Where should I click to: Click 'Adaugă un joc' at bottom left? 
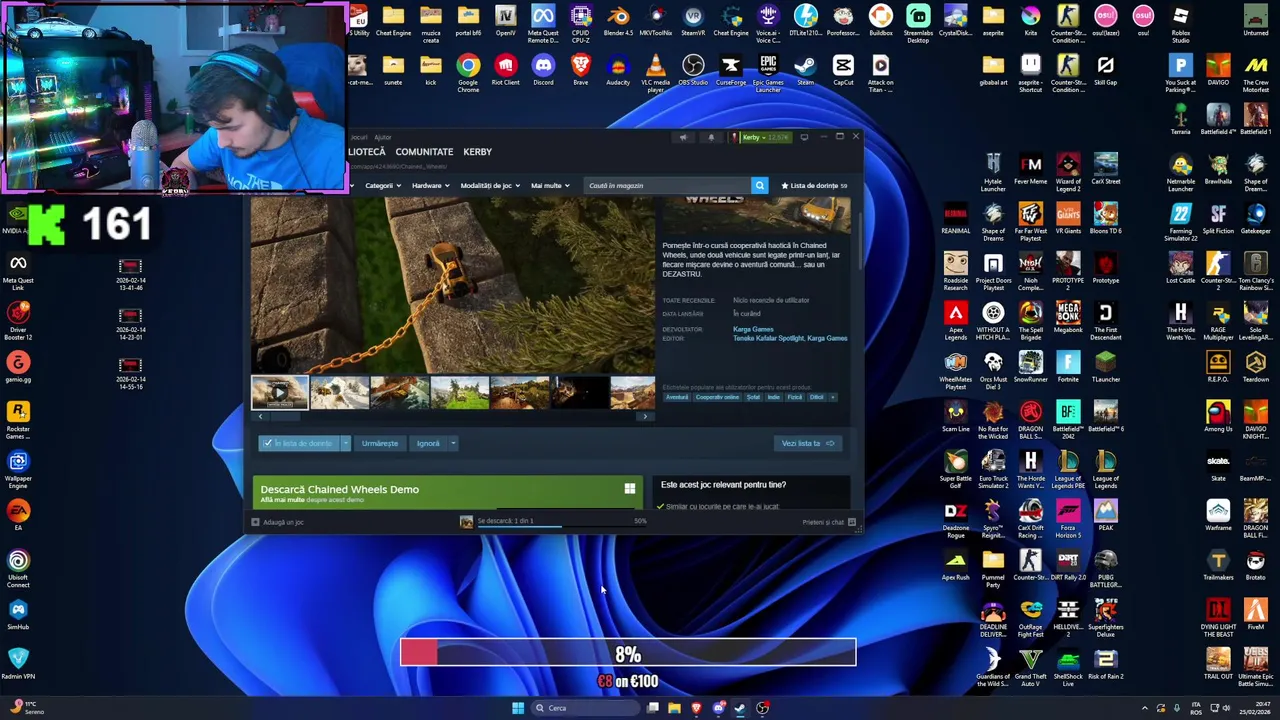tap(278, 522)
